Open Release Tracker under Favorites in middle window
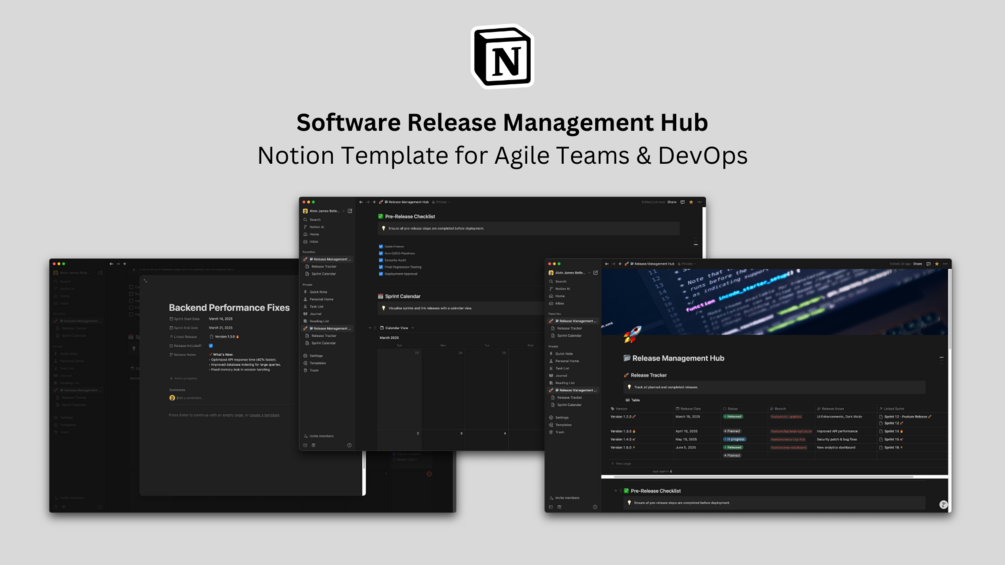1005x565 pixels. [321, 266]
